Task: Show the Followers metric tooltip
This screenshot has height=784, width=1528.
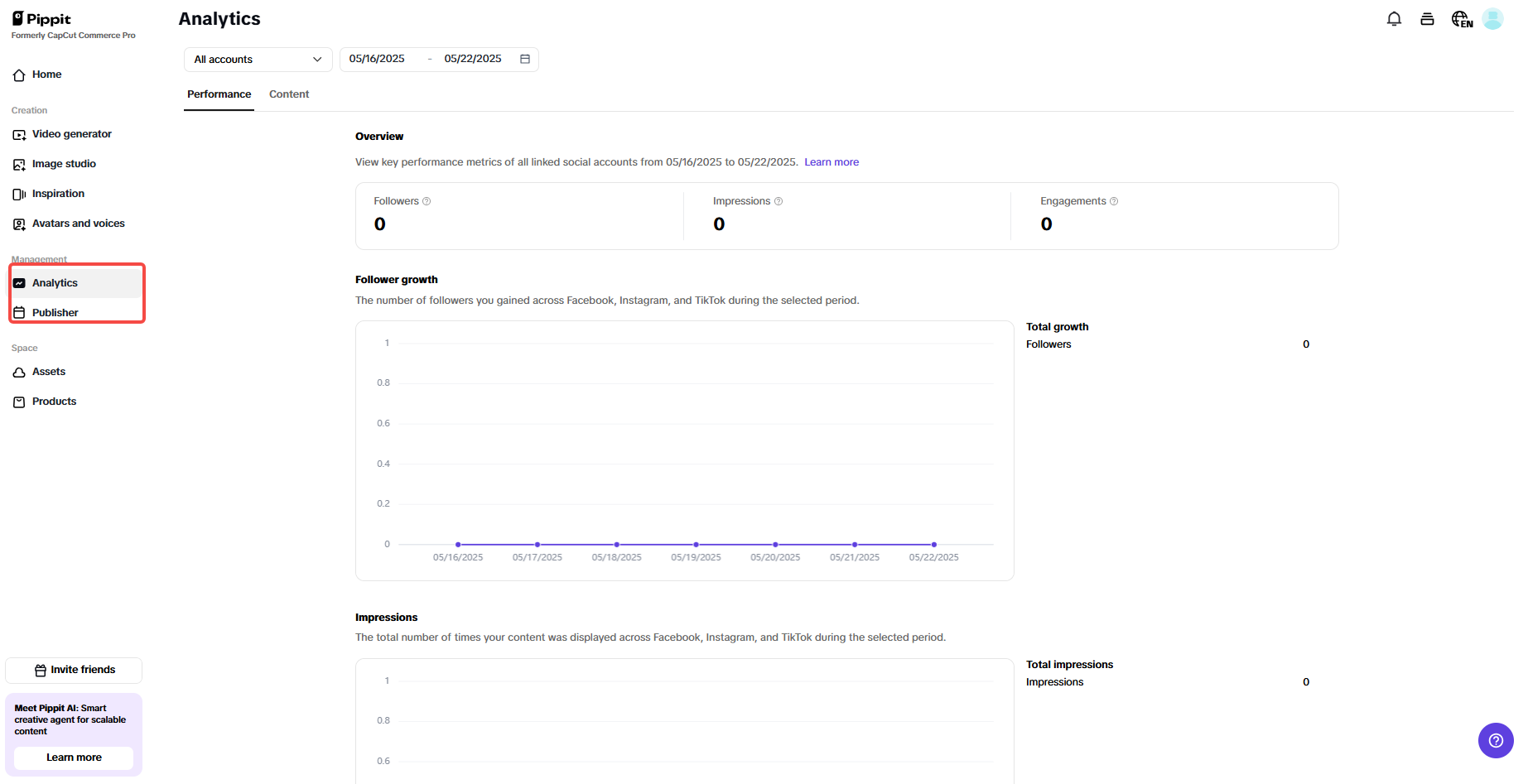Action: (x=427, y=200)
